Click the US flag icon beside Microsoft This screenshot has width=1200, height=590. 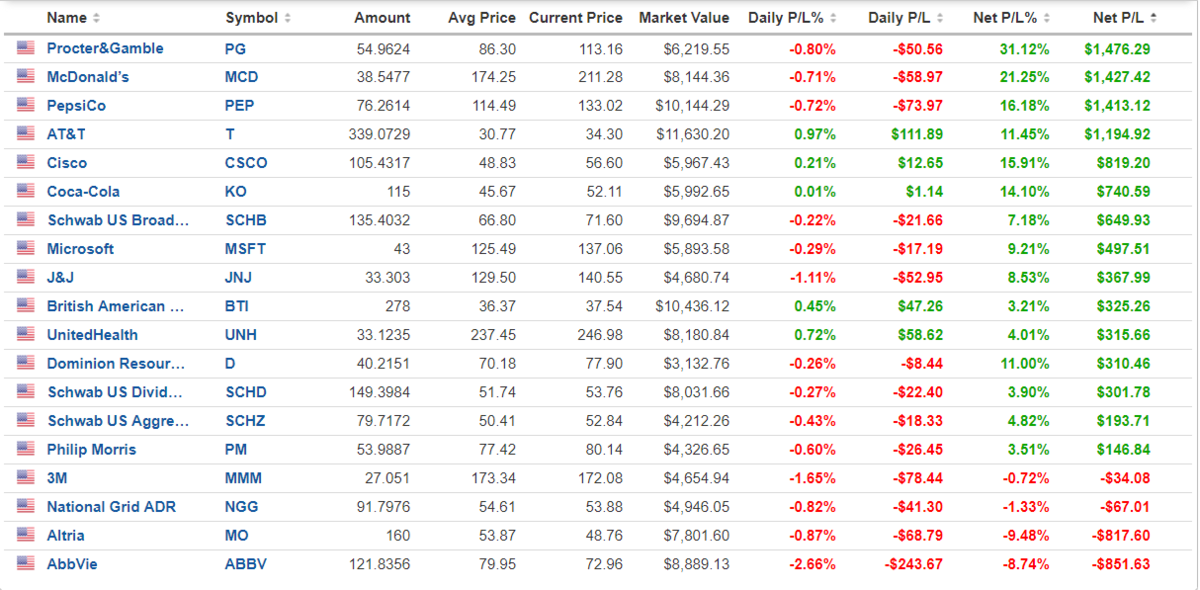[x=25, y=249]
